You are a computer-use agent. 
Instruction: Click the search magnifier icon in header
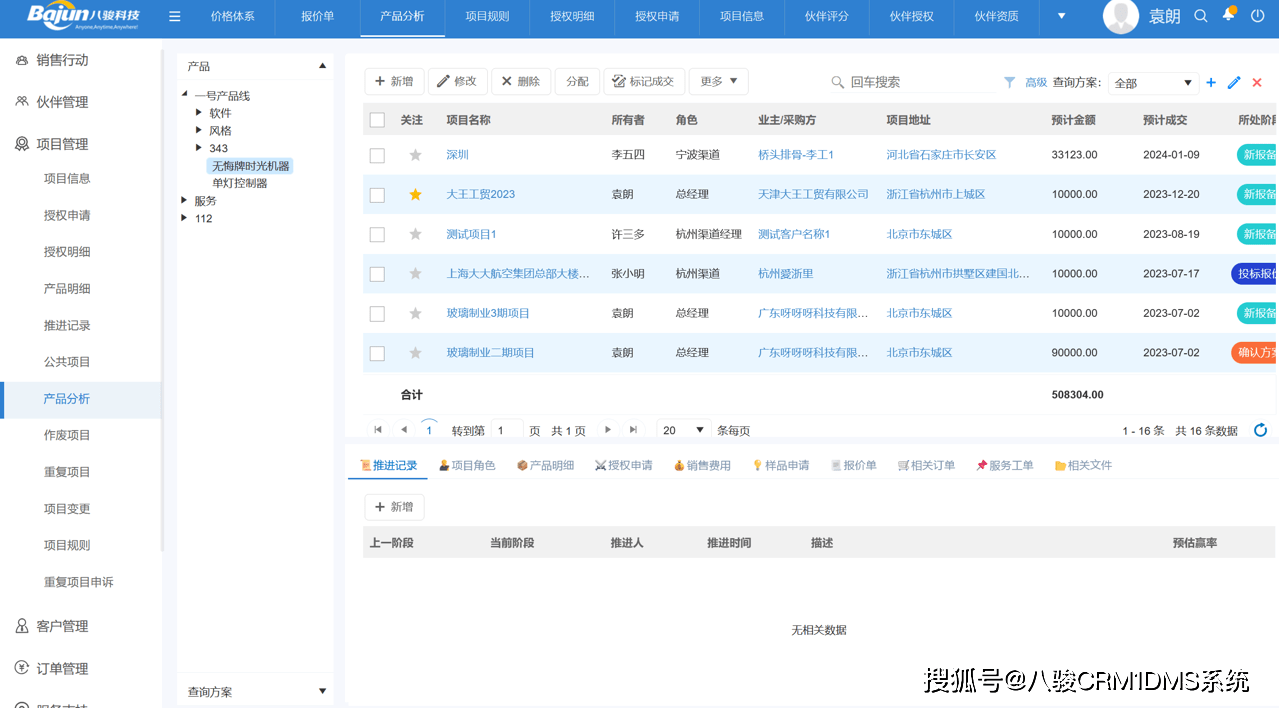coord(1201,17)
